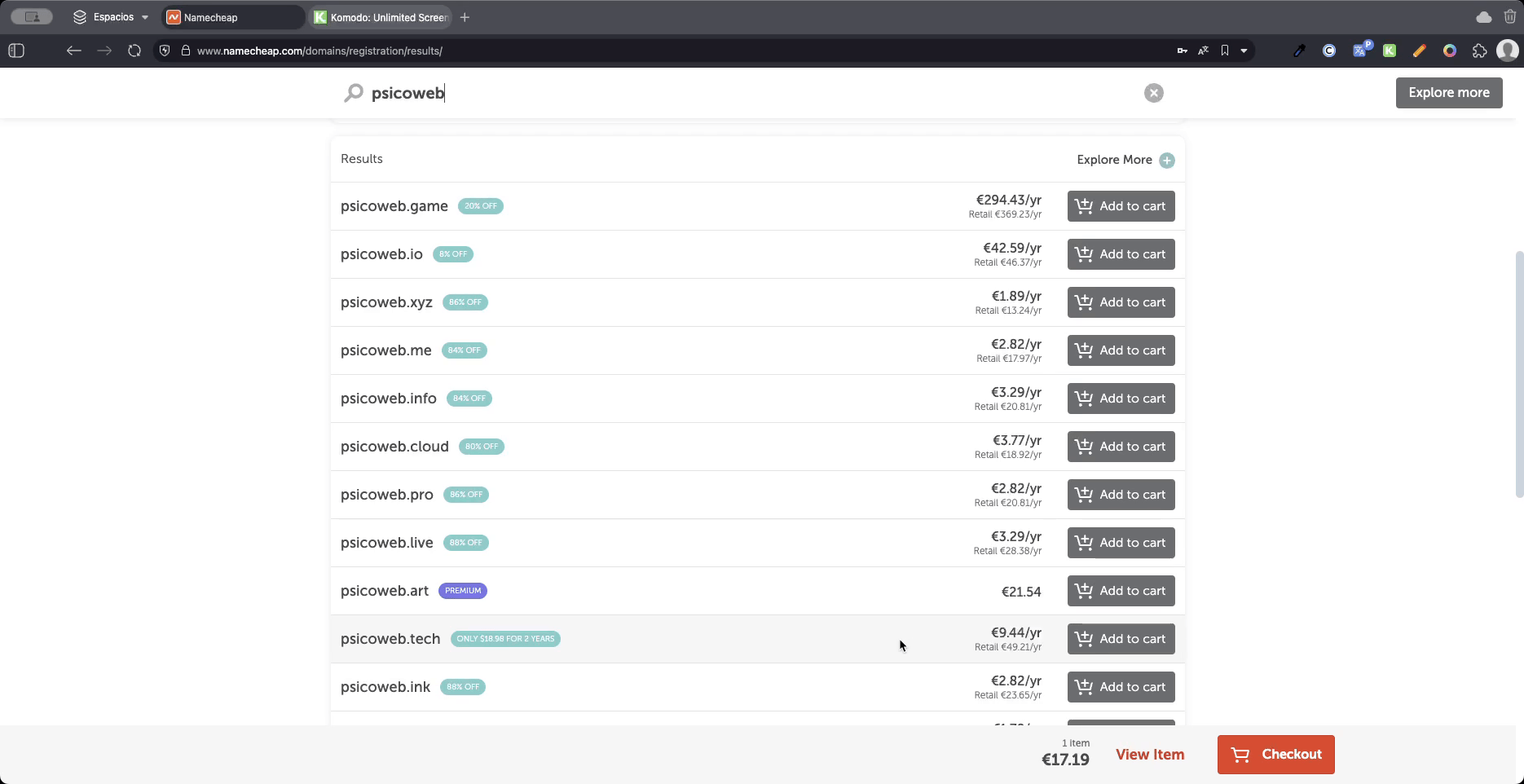The image size is (1524, 784).
Task: Go back to previous page
Action: tap(74, 51)
